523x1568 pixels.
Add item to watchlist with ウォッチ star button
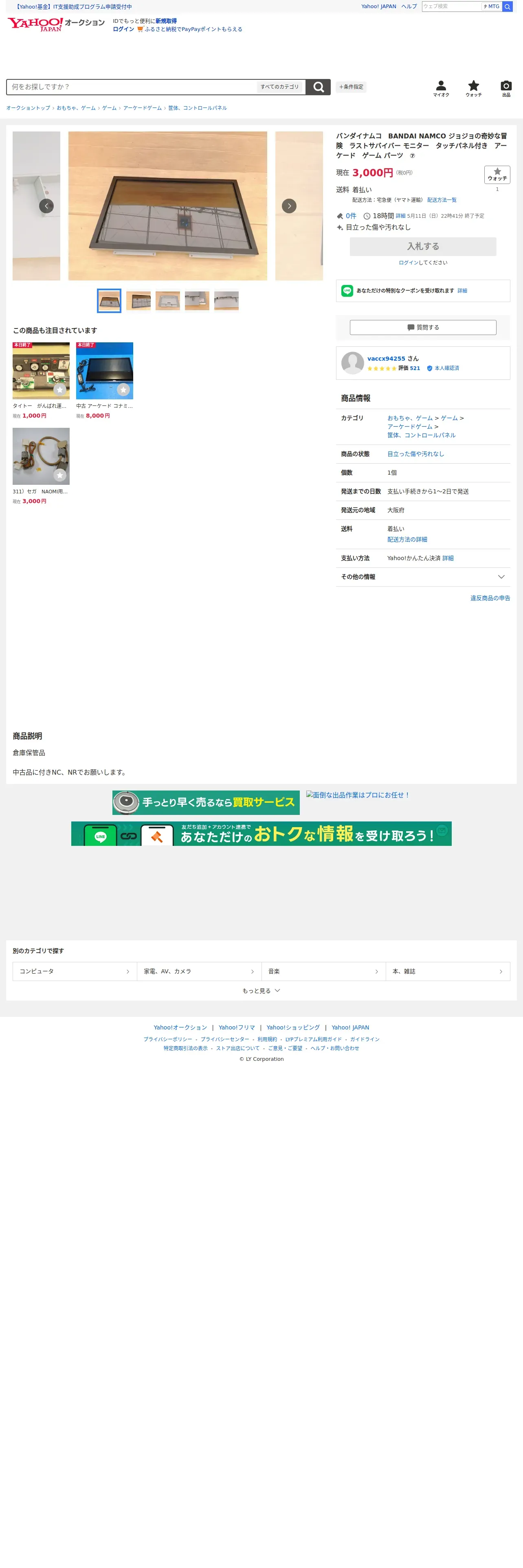[497, 175]
